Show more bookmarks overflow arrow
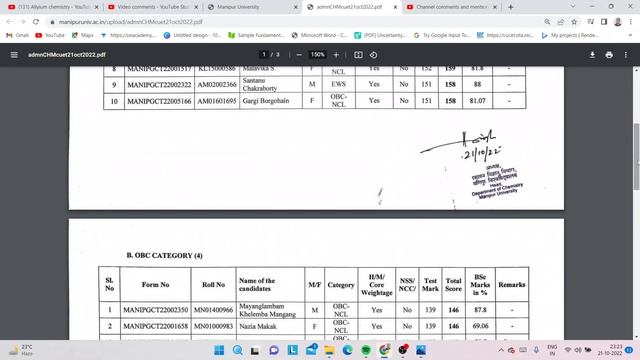This screenshot has height=360, width=640. coord(630,36)
